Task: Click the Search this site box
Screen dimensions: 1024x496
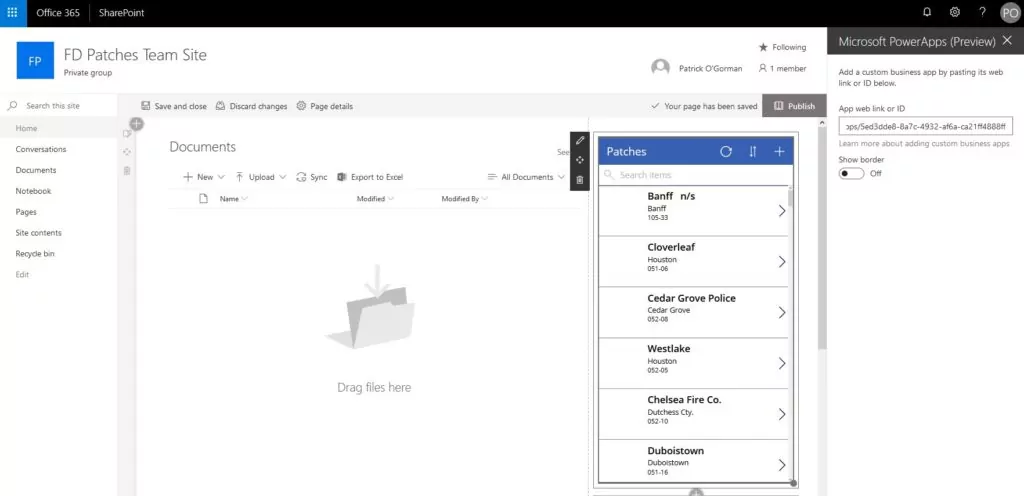Action: click(59, 105)
